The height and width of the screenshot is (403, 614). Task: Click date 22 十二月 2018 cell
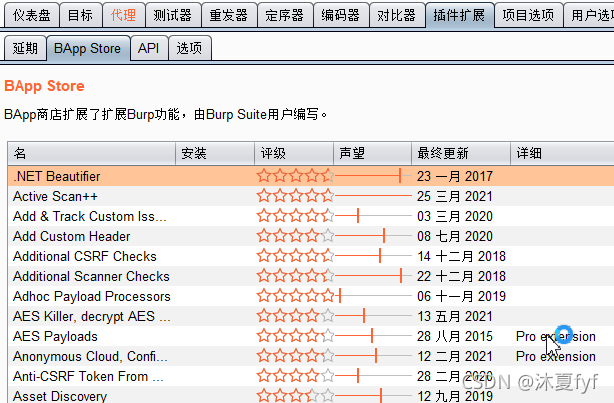click(x=461, y=276)
